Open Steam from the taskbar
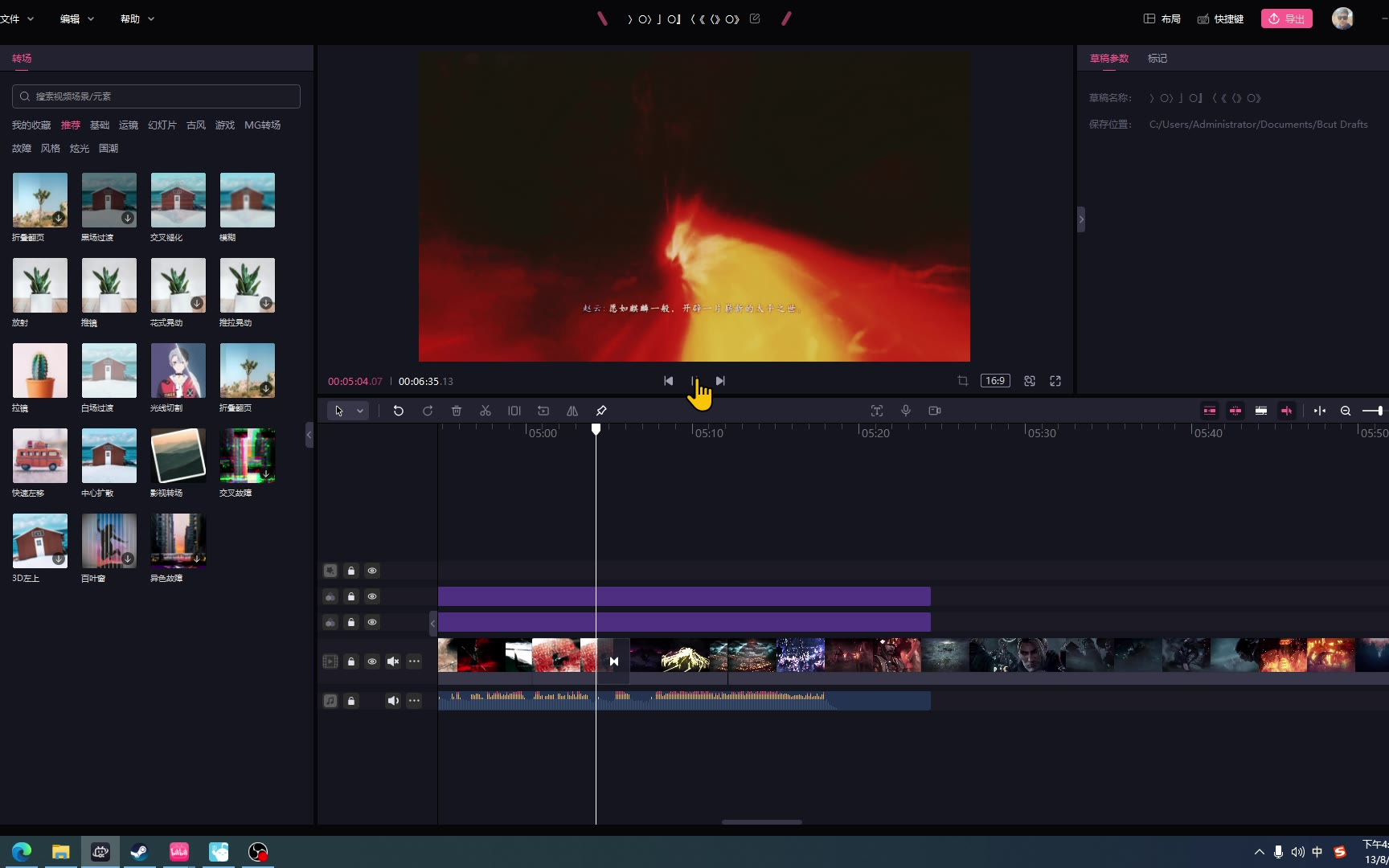 pyautogui.click(x=139, y=852)
